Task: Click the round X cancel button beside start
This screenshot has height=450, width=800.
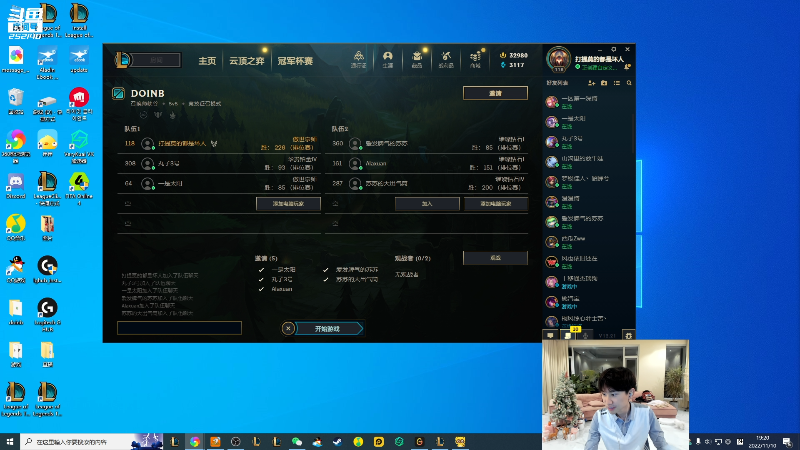Action: point(288,328)
